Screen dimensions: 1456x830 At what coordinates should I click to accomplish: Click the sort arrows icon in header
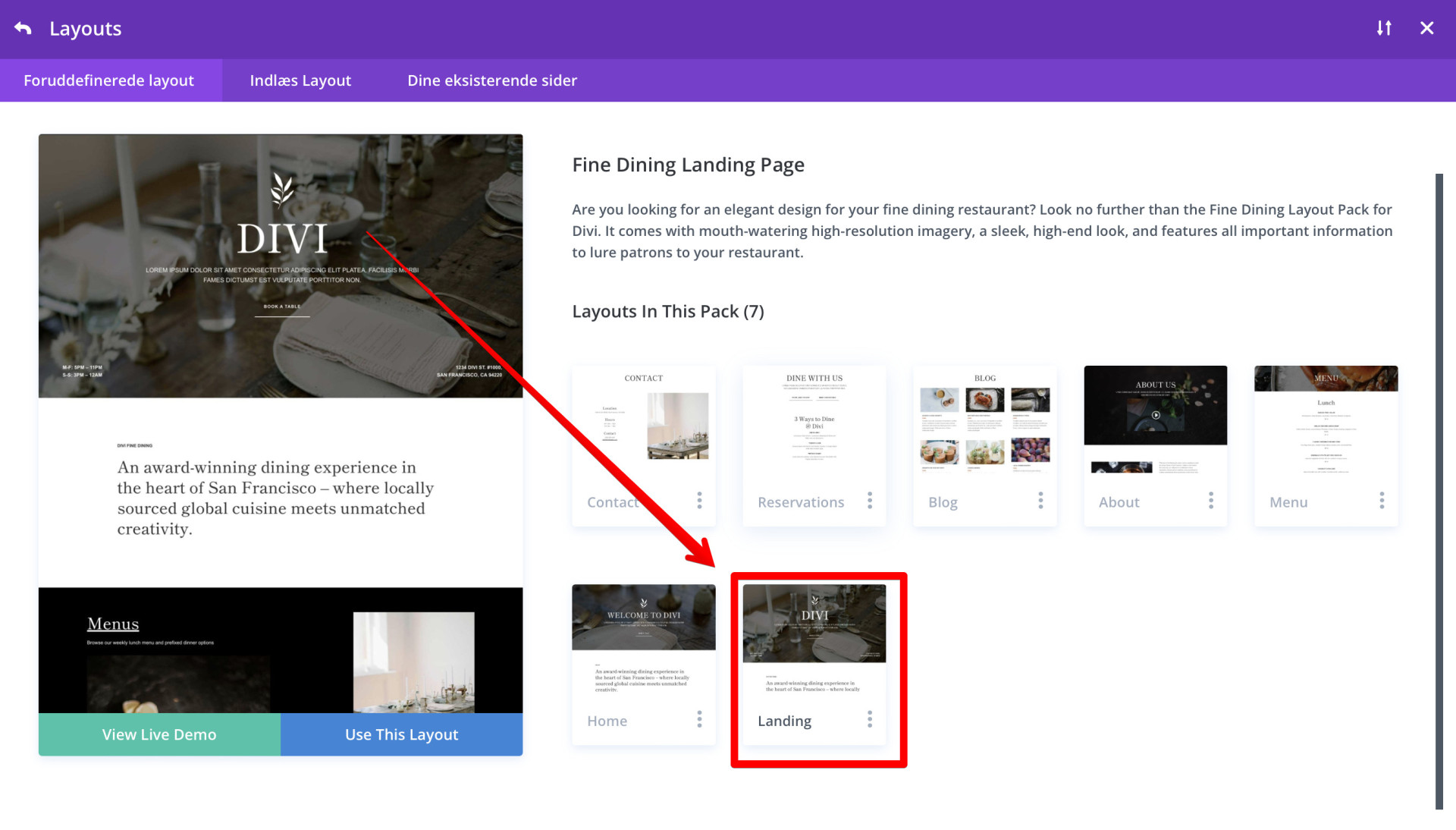coord(1384,29)
